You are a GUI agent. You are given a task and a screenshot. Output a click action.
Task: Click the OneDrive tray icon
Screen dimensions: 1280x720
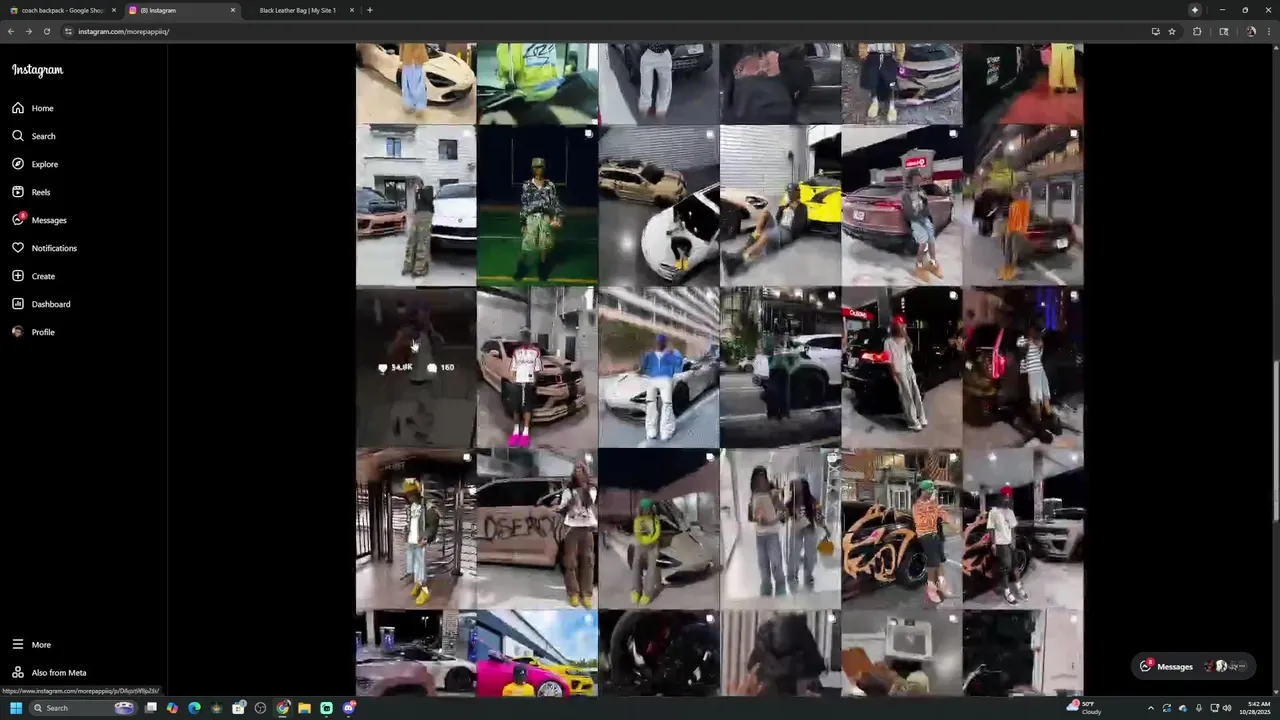point(1183,708)
